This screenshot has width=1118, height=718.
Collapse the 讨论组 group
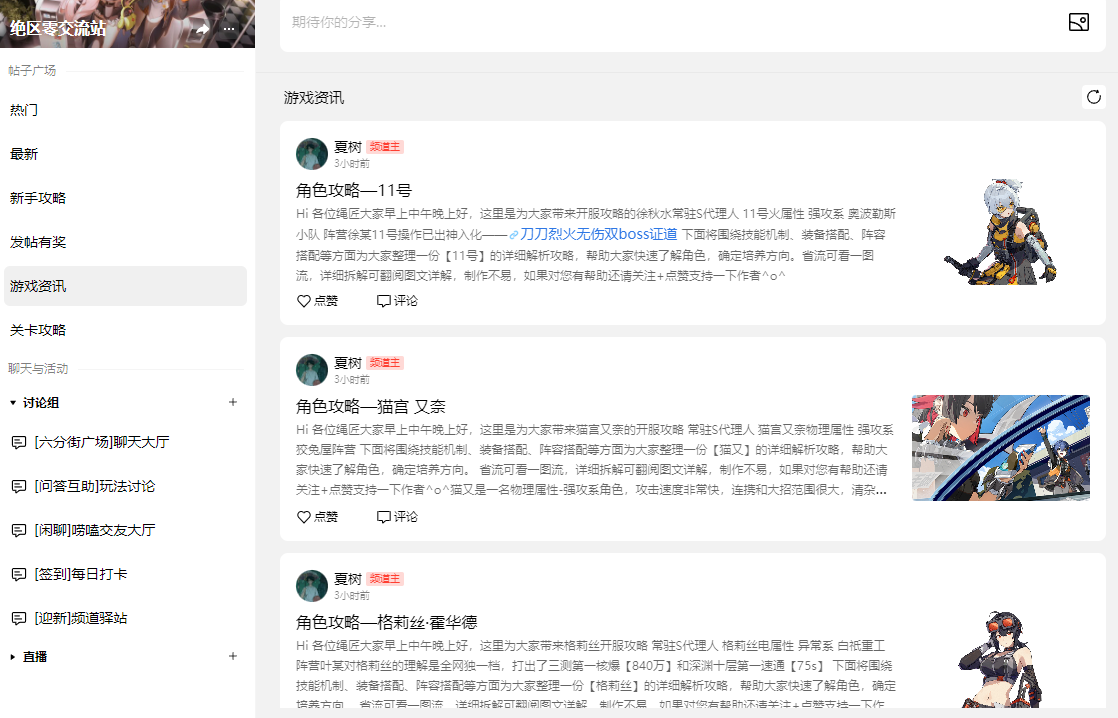13,403
